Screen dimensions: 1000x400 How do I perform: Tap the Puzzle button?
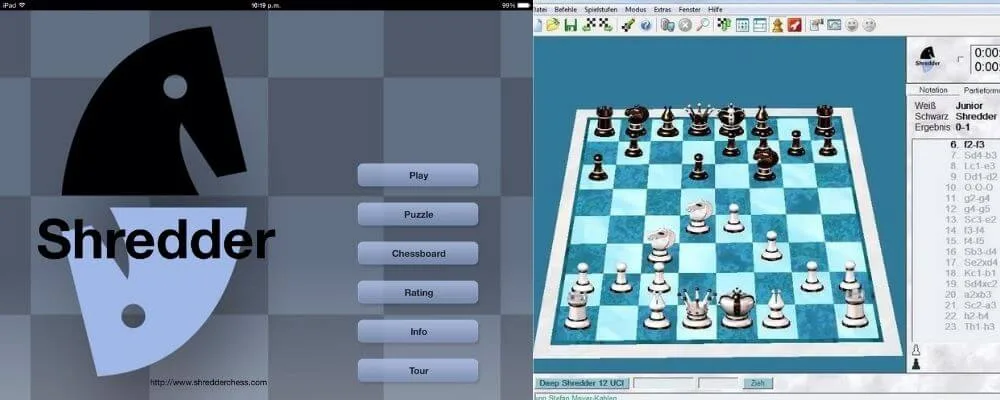point(418,214)
